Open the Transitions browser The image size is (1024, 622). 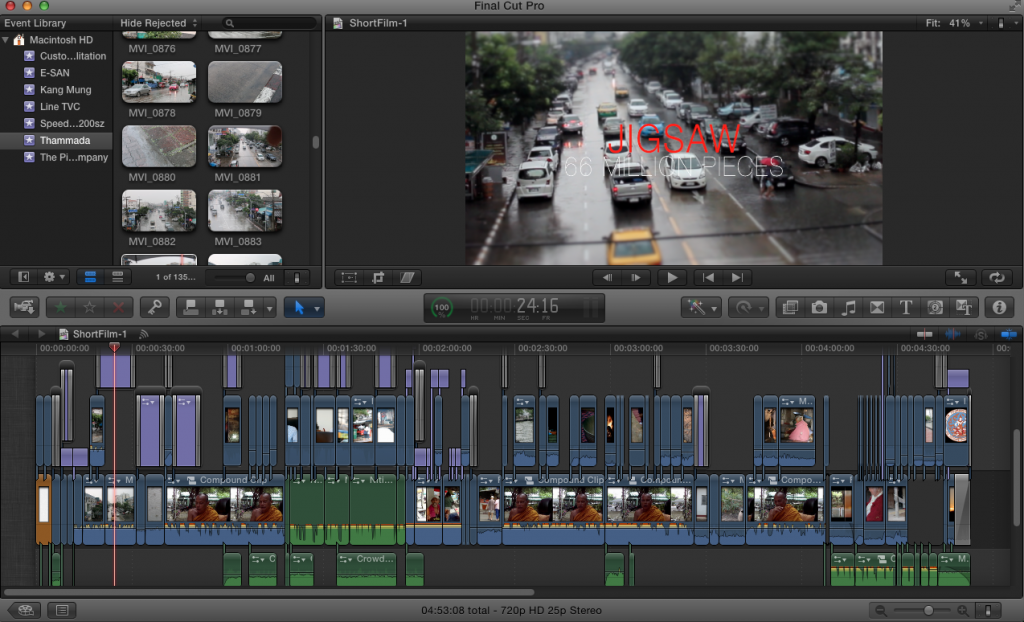(x=877, y=308)
